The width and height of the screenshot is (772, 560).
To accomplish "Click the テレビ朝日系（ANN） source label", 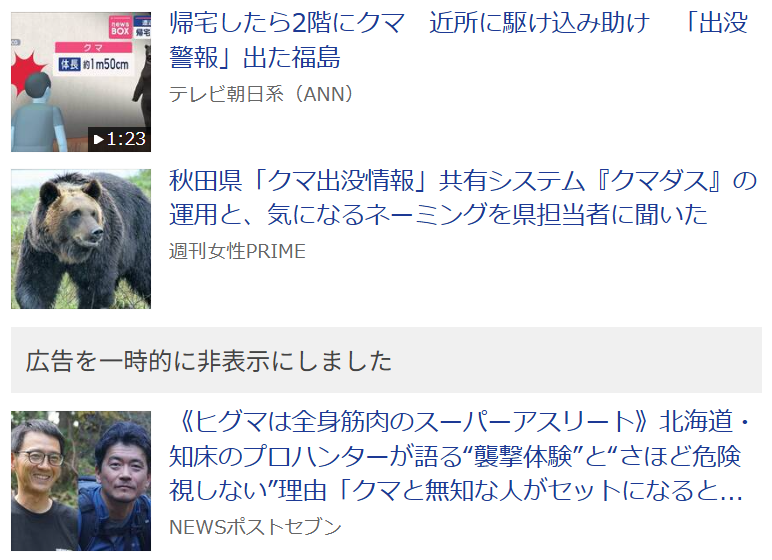I will 261,94.
